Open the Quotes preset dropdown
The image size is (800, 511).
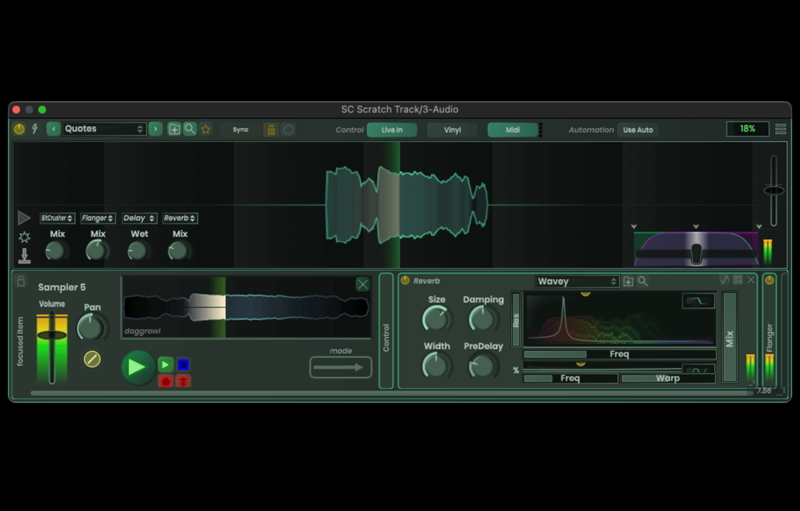104,129
